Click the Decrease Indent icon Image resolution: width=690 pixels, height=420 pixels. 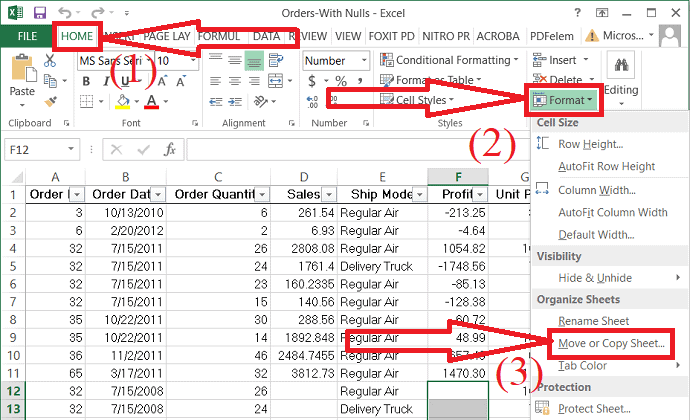pos(215,102)
